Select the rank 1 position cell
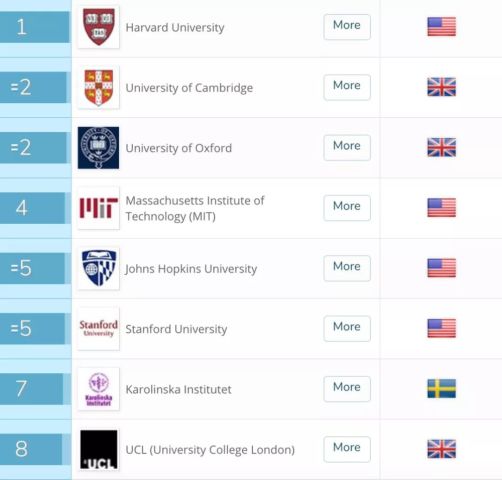This screenshot has height=480, width=502. (34, 27)
